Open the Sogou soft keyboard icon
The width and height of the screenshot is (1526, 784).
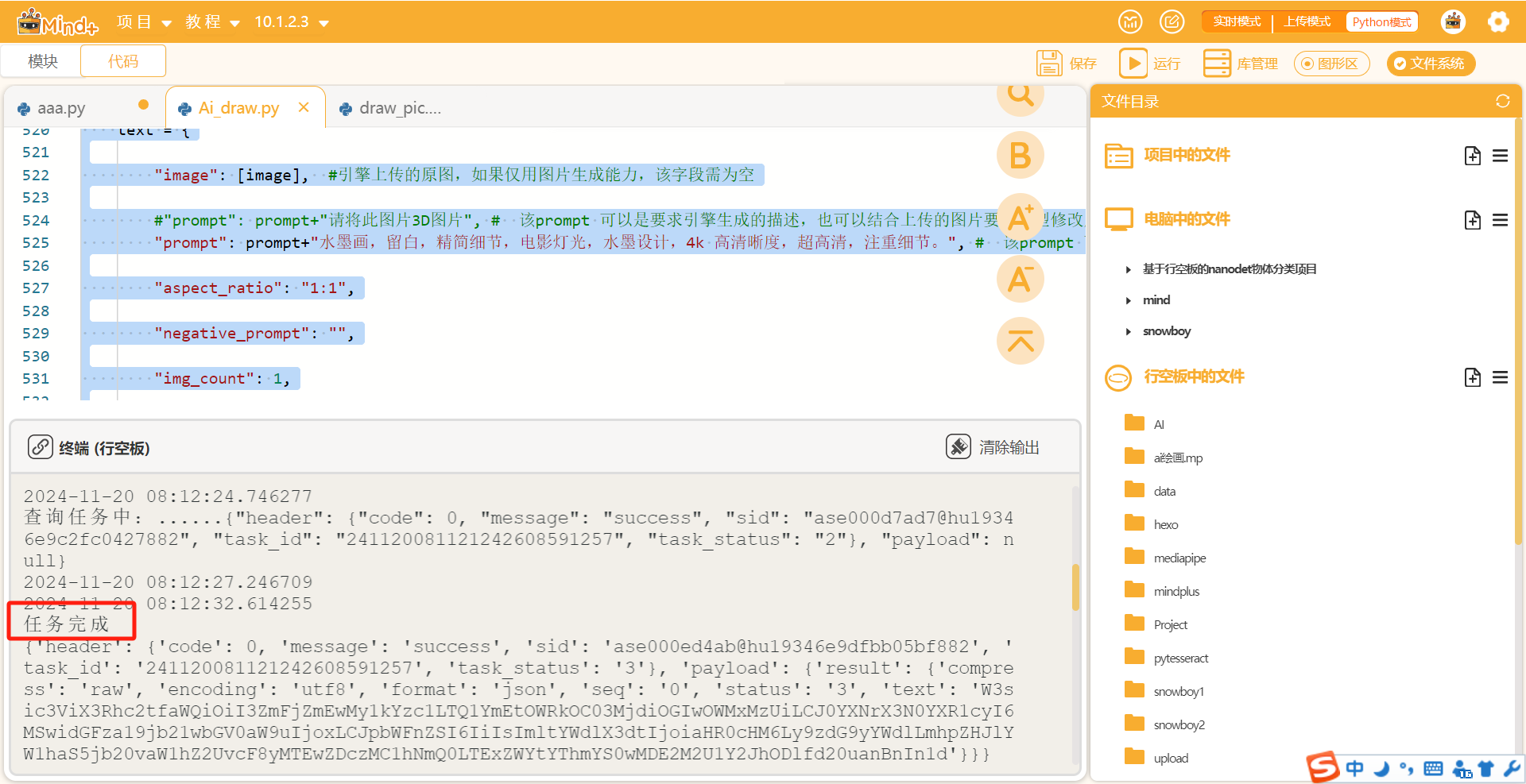click(1433, 768)
